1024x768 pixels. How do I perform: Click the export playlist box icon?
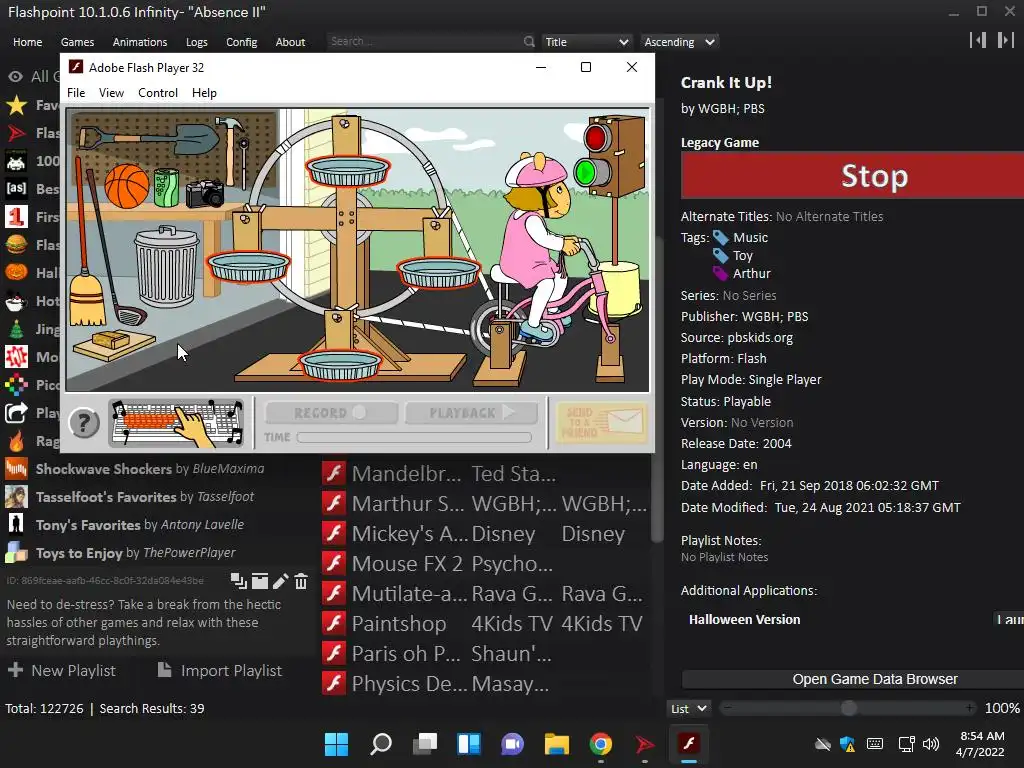(260, 581)
